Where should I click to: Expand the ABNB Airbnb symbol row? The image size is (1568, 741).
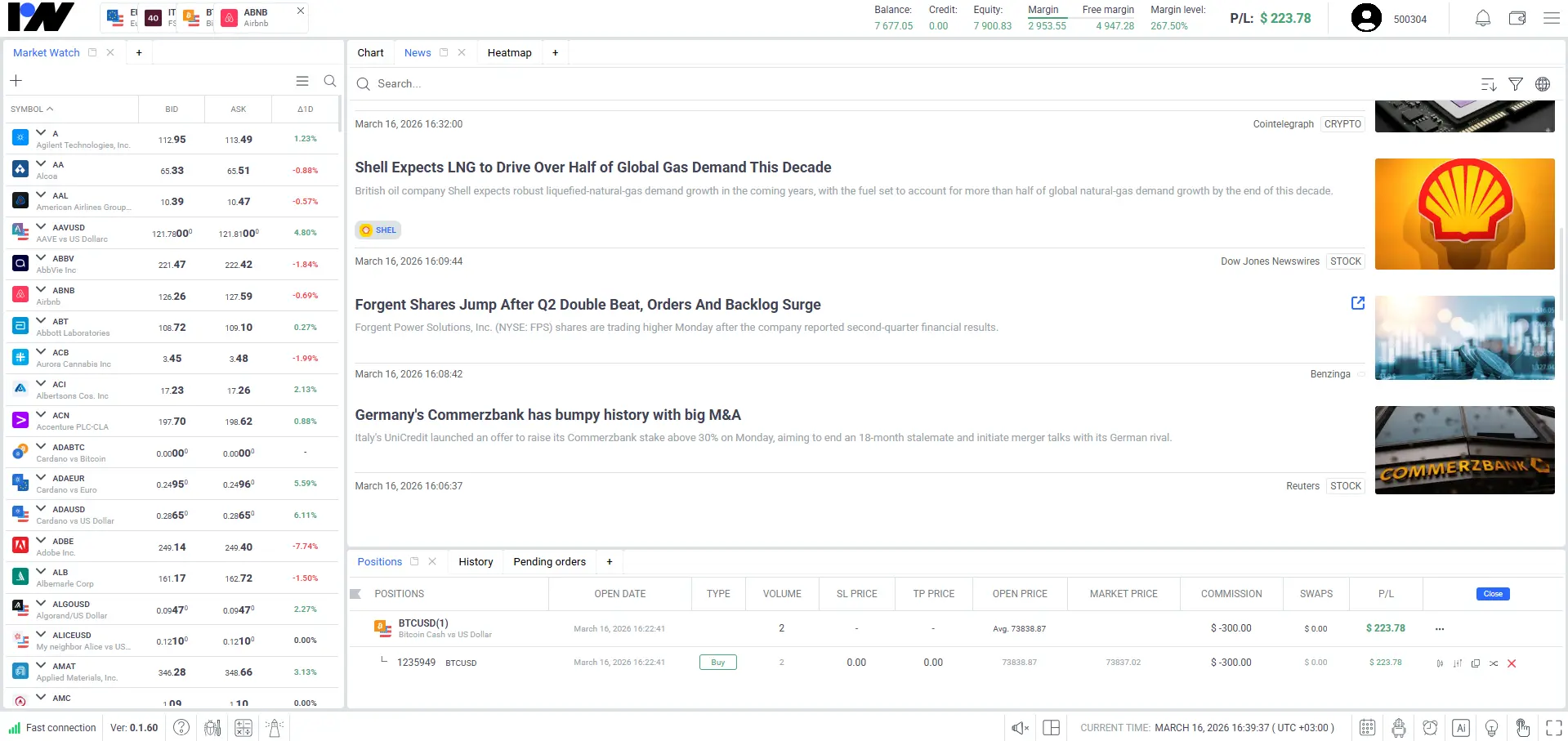[x=41, y=290]
